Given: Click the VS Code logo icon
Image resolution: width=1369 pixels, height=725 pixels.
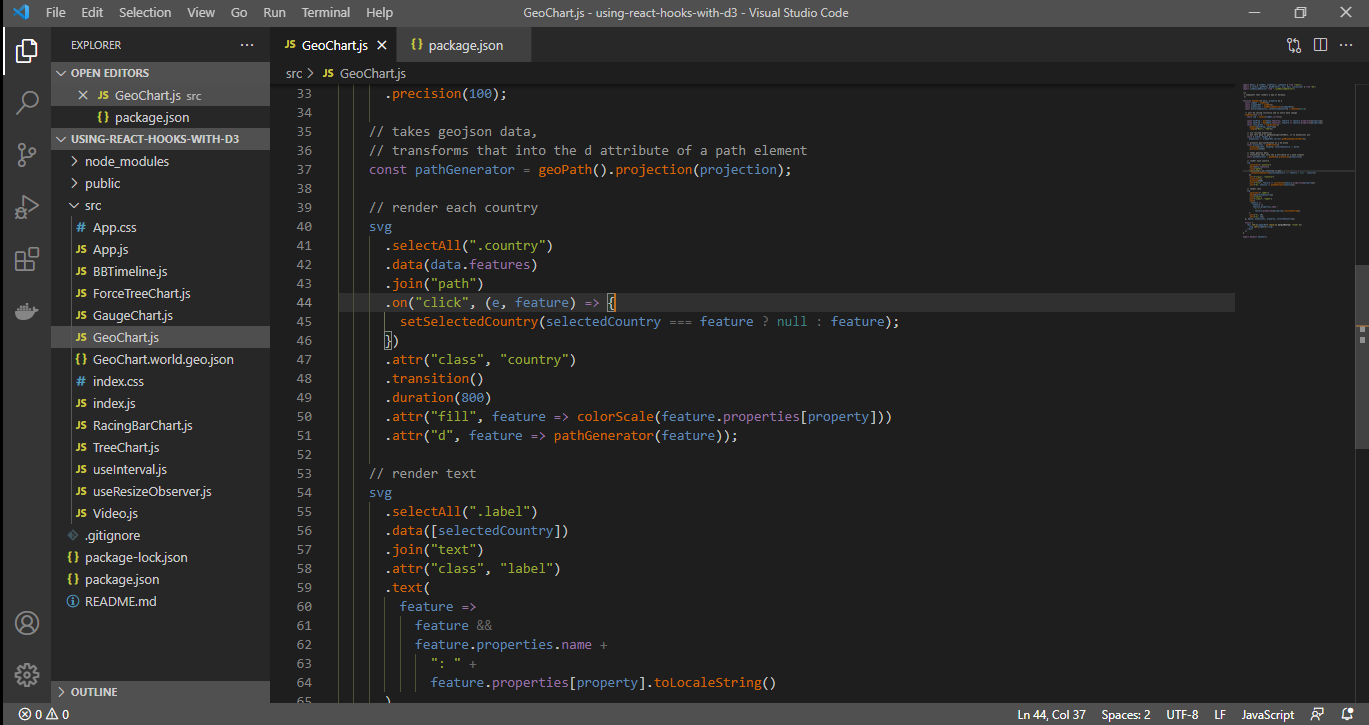Looking at the screenshot, I should click(21, 12).
